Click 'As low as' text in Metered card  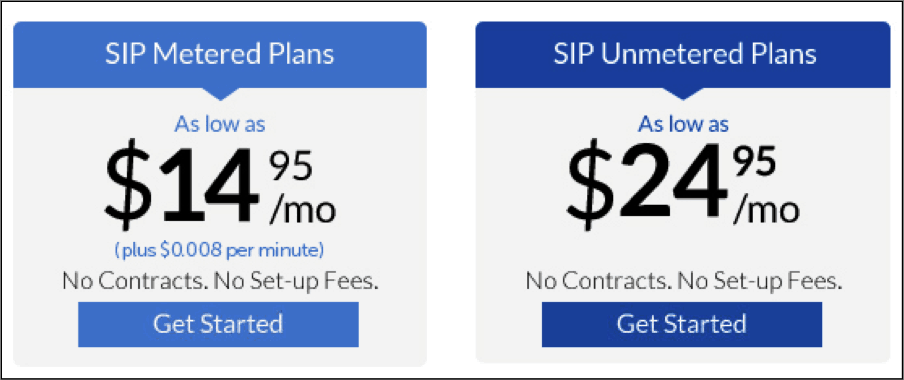click(220, 124)
